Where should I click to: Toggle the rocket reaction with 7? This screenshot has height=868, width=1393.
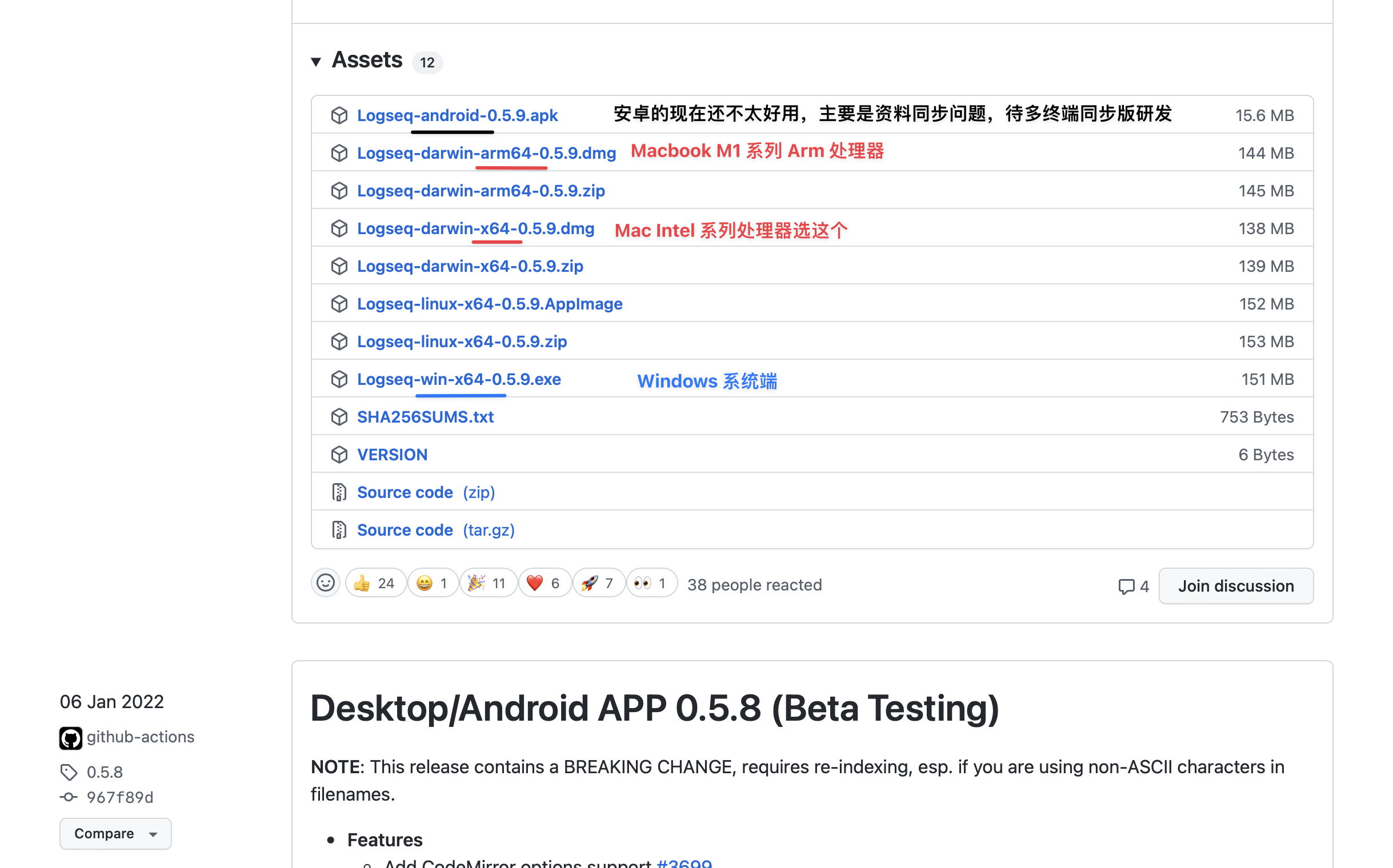pyautogui.click(x=599, y=583)
